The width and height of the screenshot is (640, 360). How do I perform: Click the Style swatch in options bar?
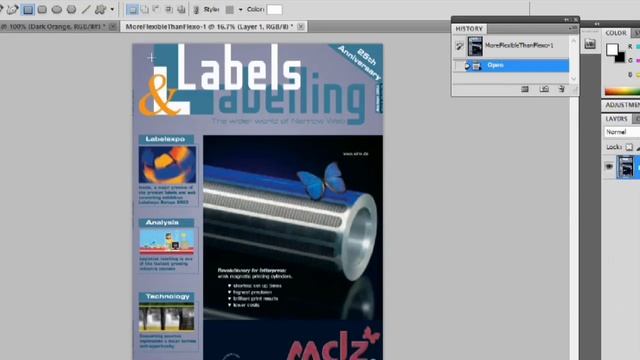(230, 9)
